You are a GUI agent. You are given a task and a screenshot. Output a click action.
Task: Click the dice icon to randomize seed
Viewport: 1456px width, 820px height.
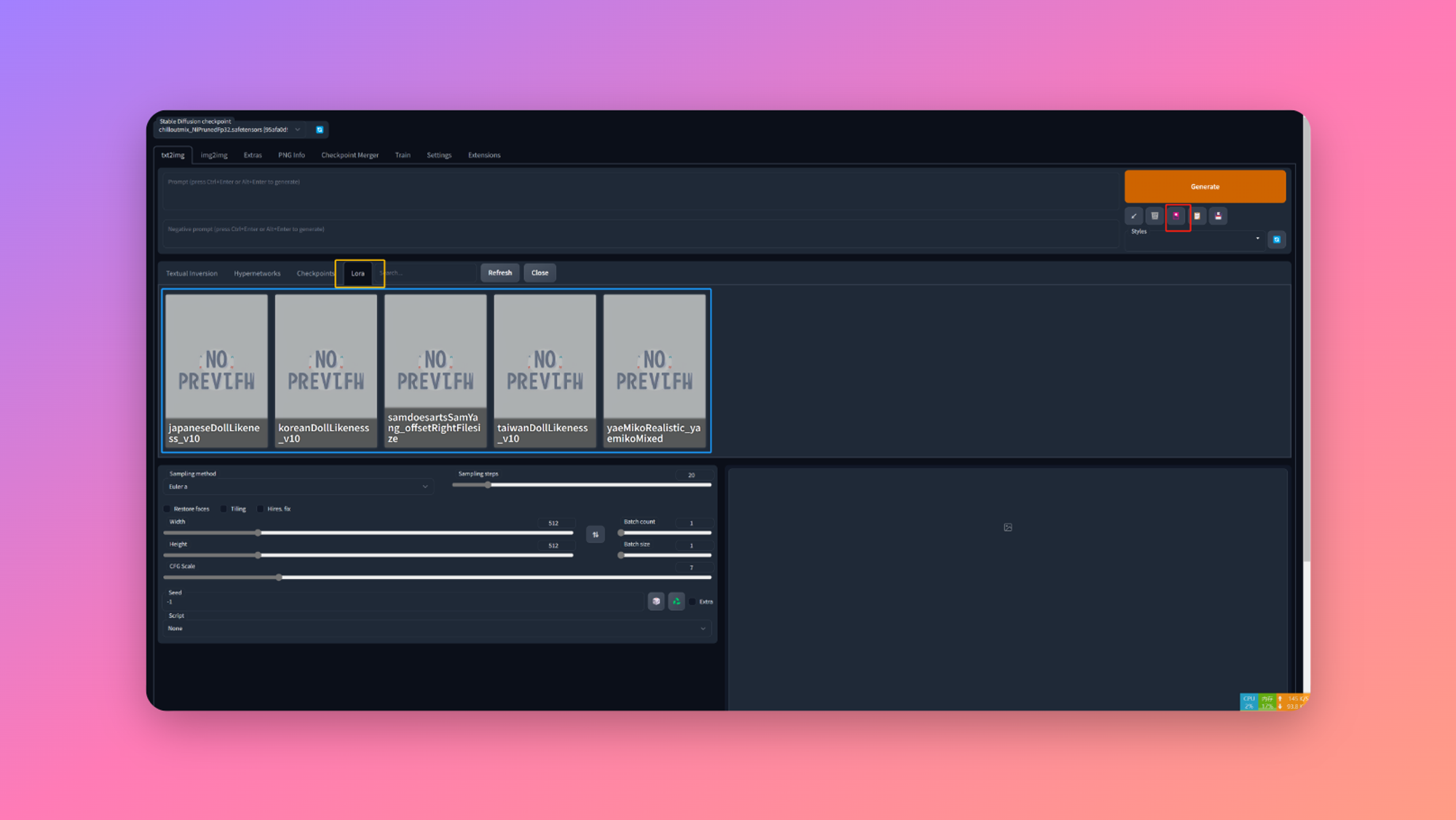click(x=656, y=602)
